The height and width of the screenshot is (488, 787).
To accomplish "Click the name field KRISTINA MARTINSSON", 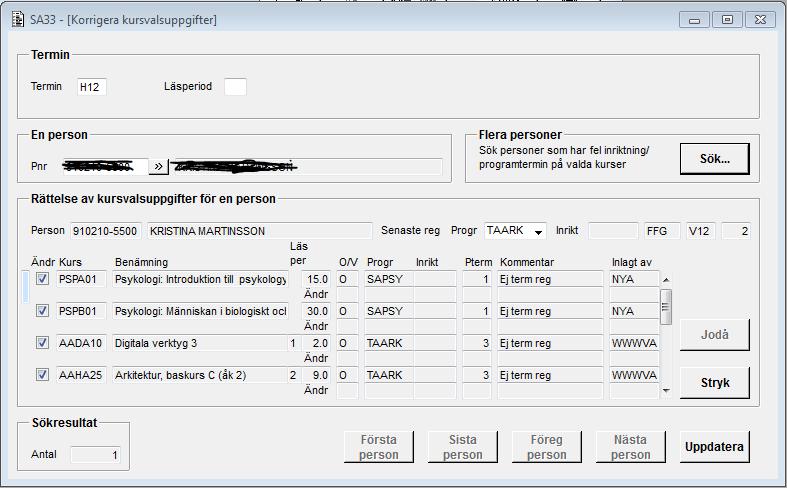I will tap(259, 231).
